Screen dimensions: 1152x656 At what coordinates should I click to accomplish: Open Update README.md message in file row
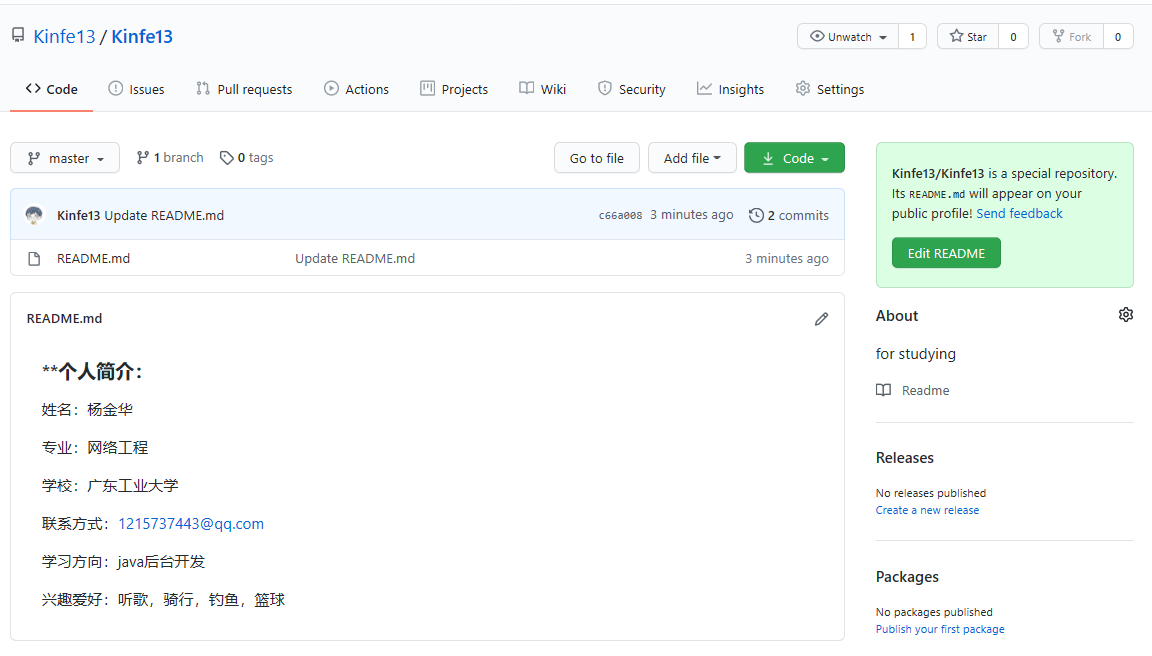point(355,259)
